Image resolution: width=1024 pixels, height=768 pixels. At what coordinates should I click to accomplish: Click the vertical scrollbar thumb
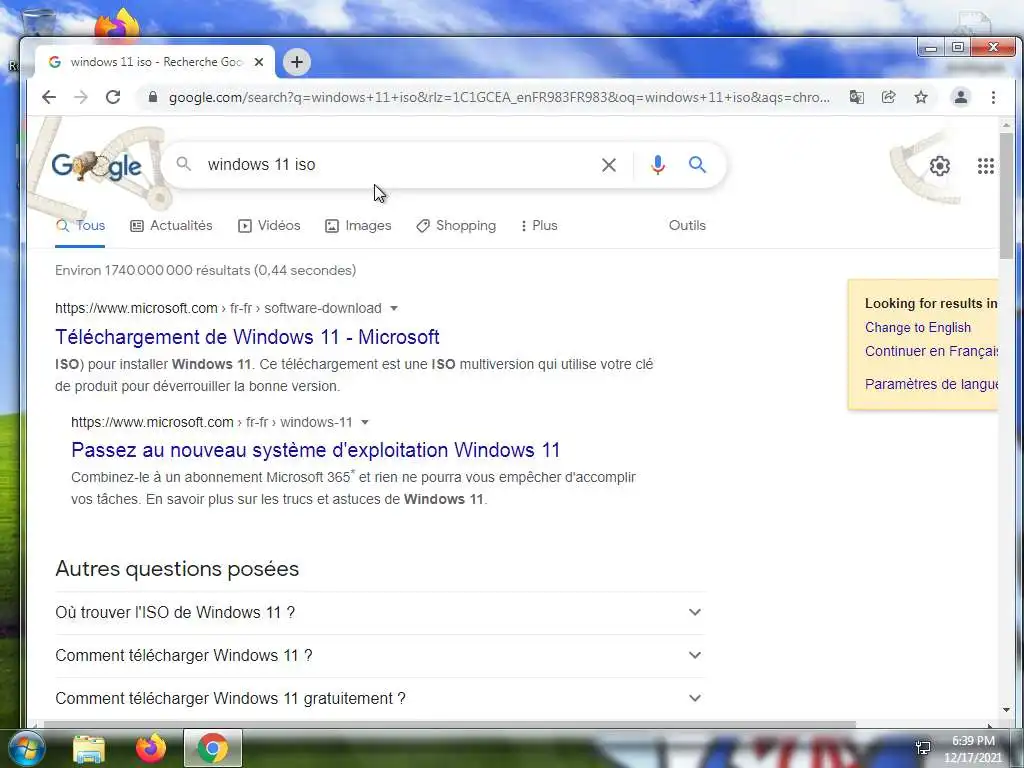click(x=1006, y=196)
